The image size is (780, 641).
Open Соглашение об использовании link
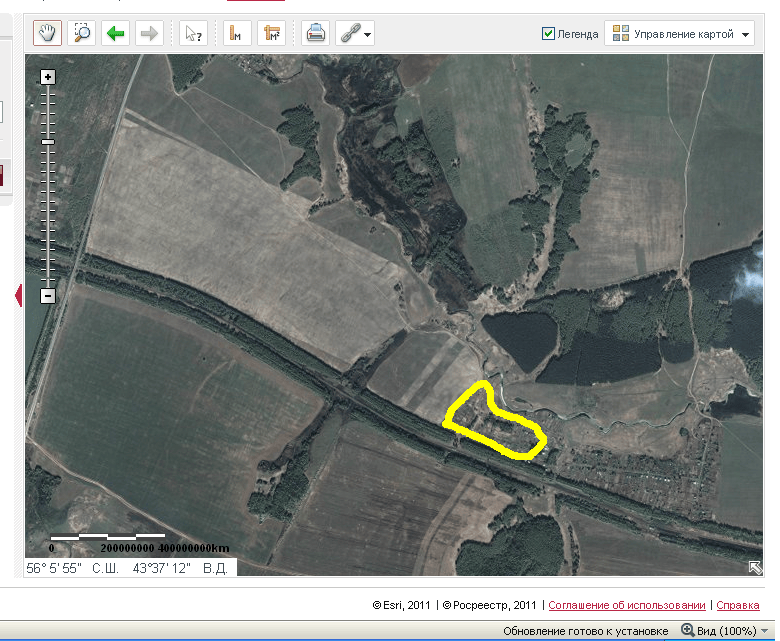pyautogui.click(x=627, y=605)
